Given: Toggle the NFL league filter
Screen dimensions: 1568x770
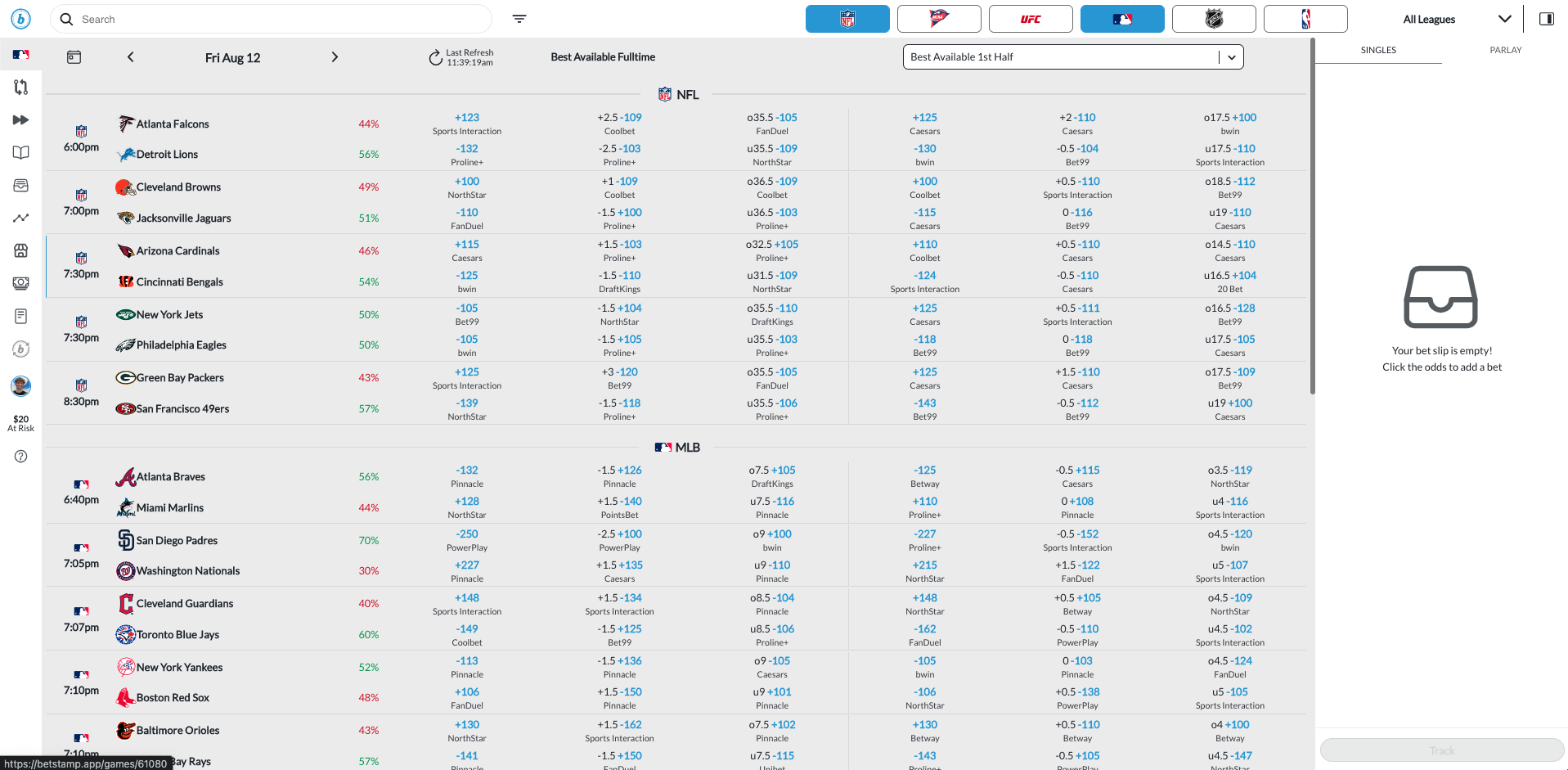Looking at the screenshot, I should 847,19.
